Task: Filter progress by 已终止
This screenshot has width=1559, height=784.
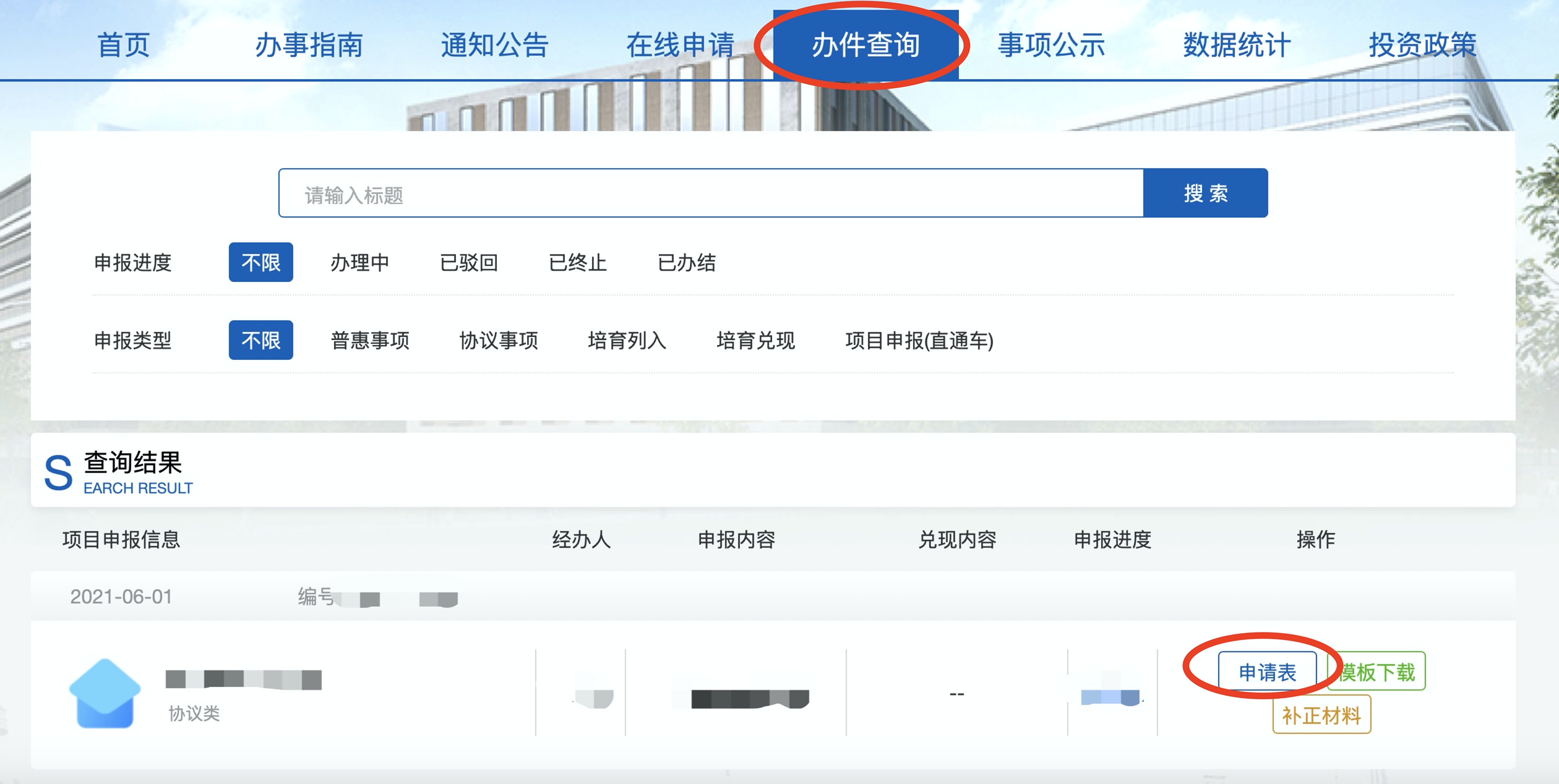Action: click(x=577, y=262)
